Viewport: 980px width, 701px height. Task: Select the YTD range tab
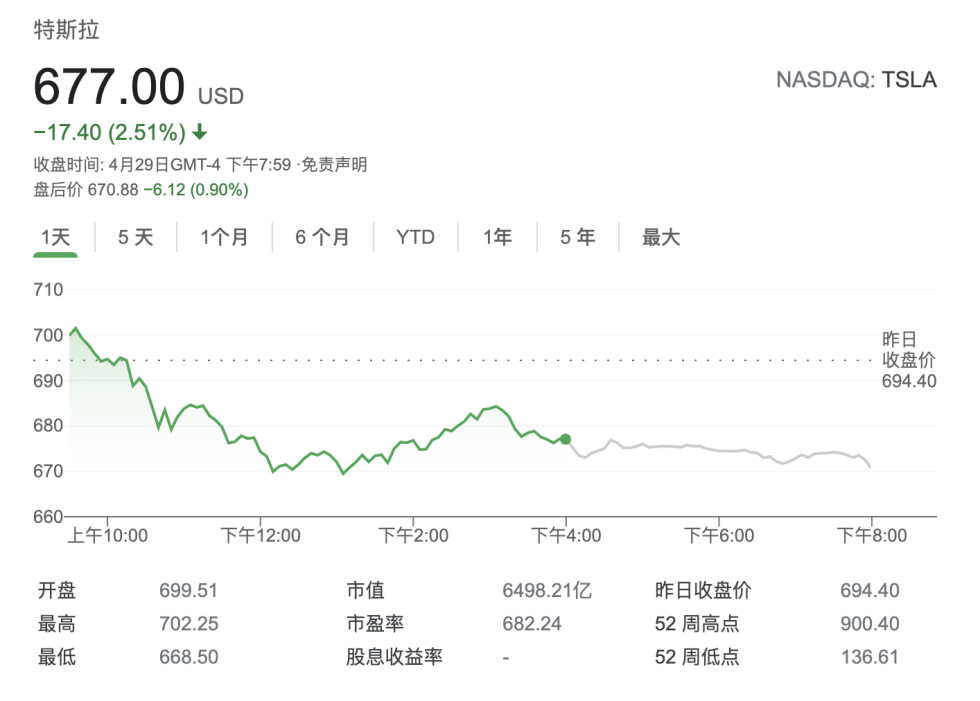[415, 237]
